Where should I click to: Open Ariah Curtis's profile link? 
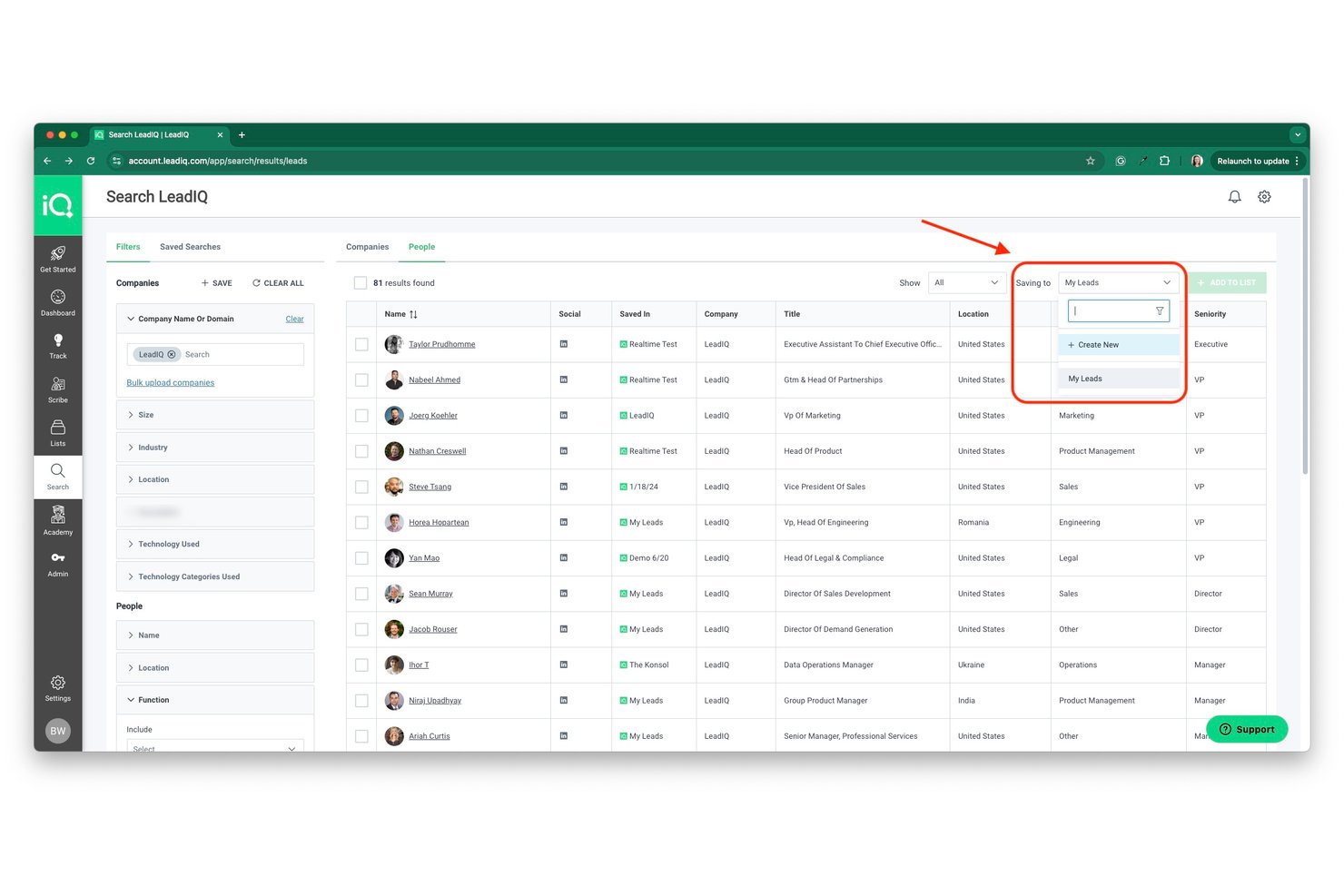429,736
